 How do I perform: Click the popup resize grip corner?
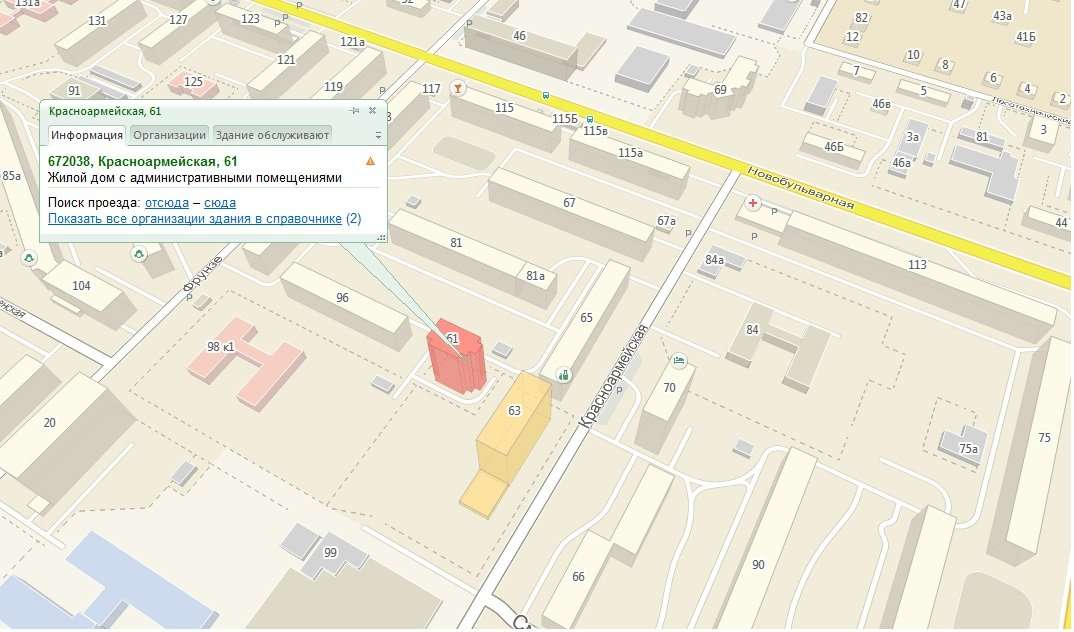pyautogui.click(x=382, y=237)
